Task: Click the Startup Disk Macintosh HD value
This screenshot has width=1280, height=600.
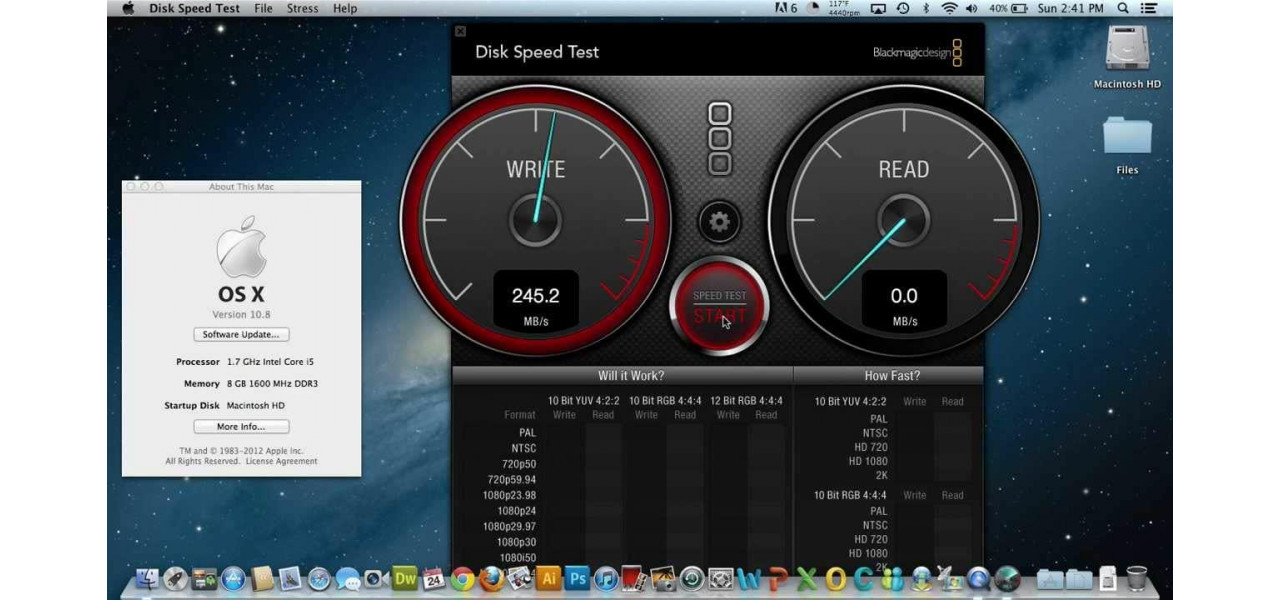Action: click(x=256, y=406)
